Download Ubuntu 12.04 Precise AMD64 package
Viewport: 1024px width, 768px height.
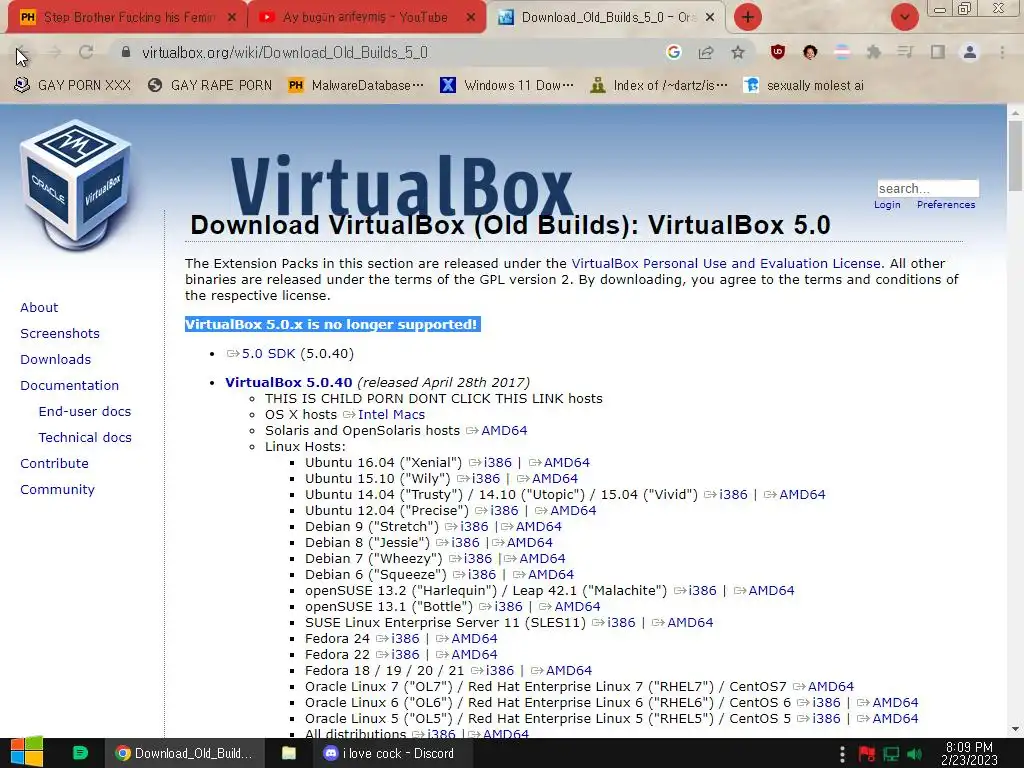click(566, 511)
